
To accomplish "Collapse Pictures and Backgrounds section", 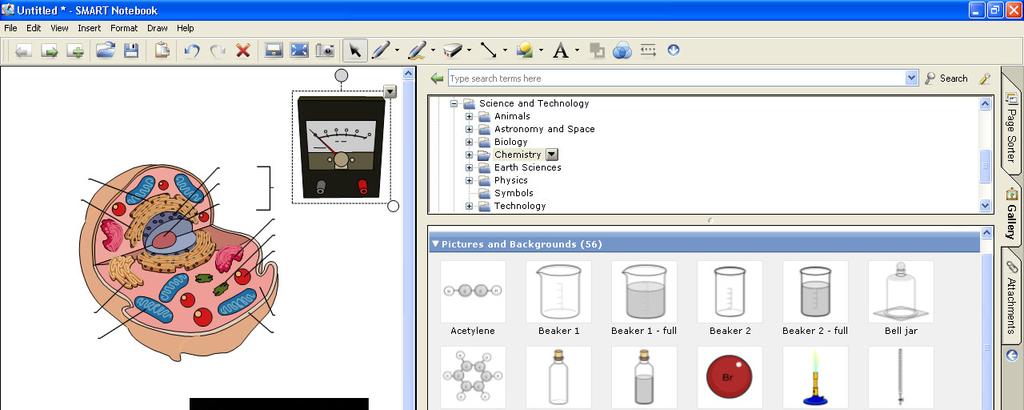I will (436, 244).
